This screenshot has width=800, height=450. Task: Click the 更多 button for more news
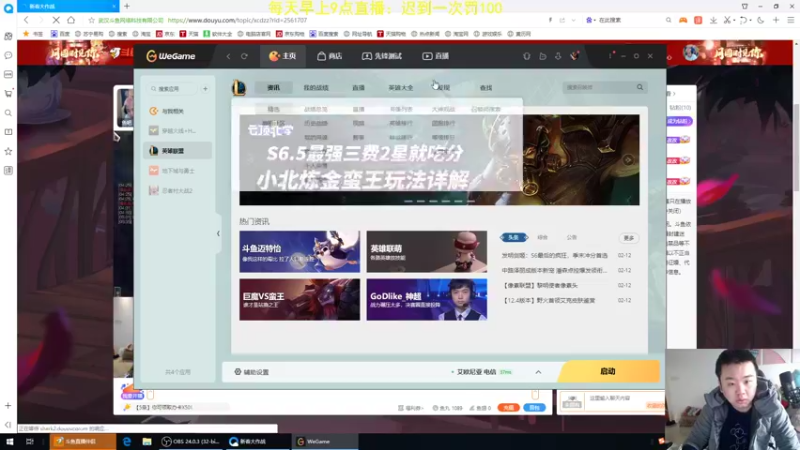629,238
